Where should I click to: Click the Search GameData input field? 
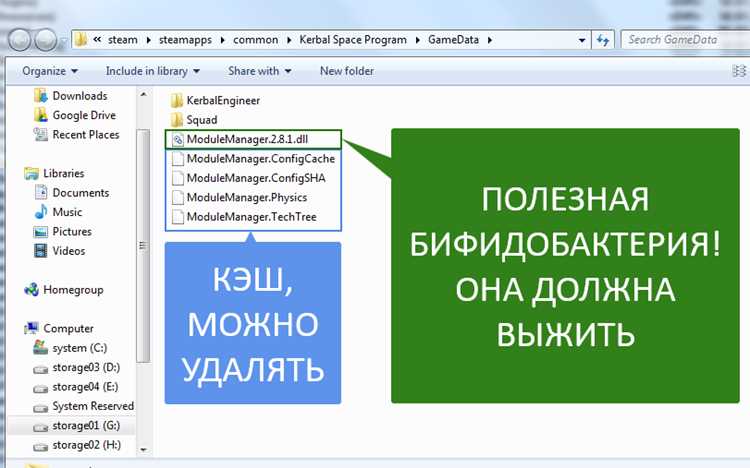coord(684,40)
